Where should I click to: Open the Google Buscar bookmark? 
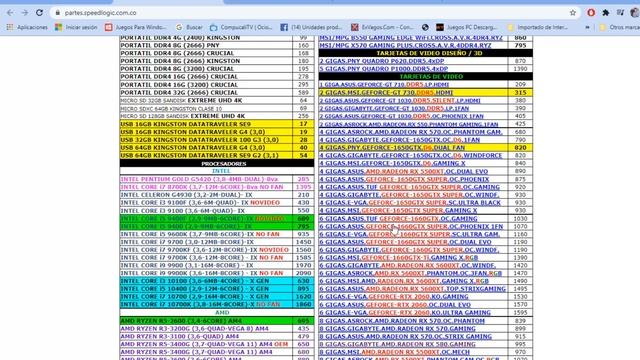tap(189, 27)
